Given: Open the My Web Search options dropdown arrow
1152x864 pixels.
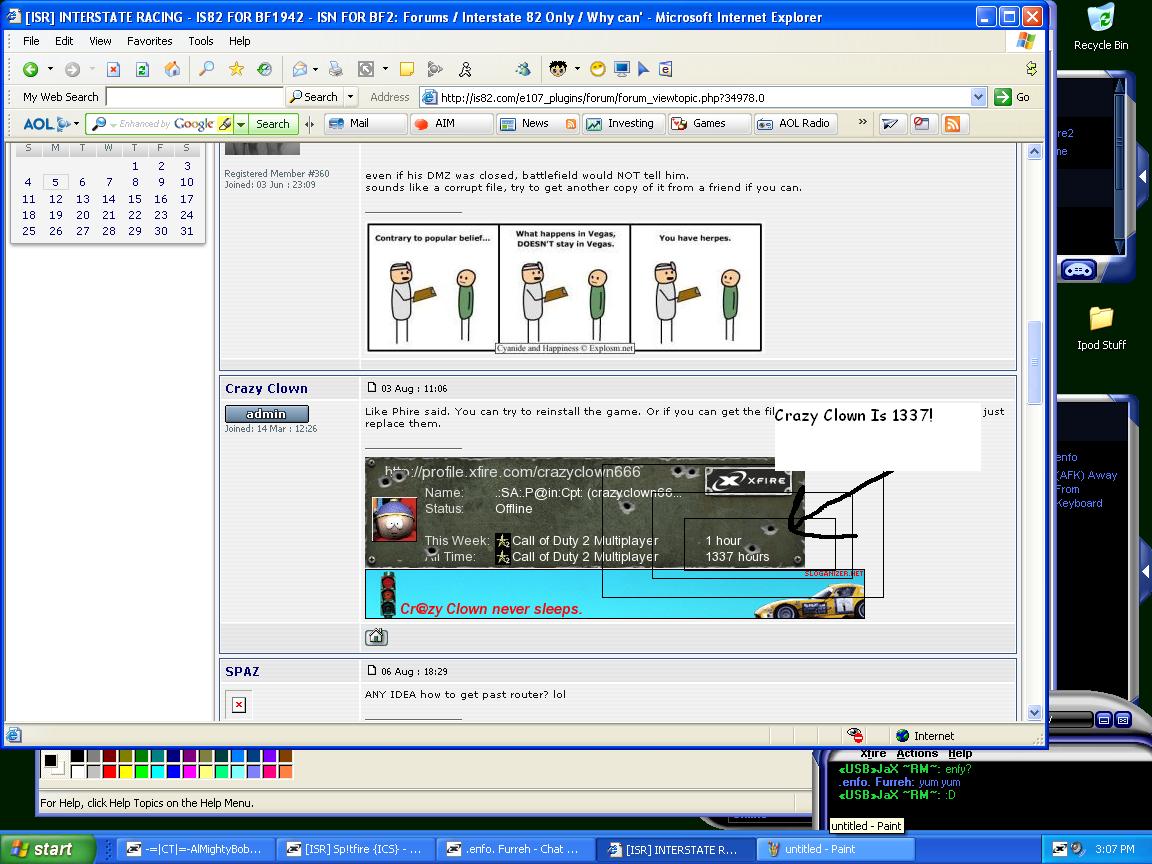Looking at the screenshot, I should (350, 96).
